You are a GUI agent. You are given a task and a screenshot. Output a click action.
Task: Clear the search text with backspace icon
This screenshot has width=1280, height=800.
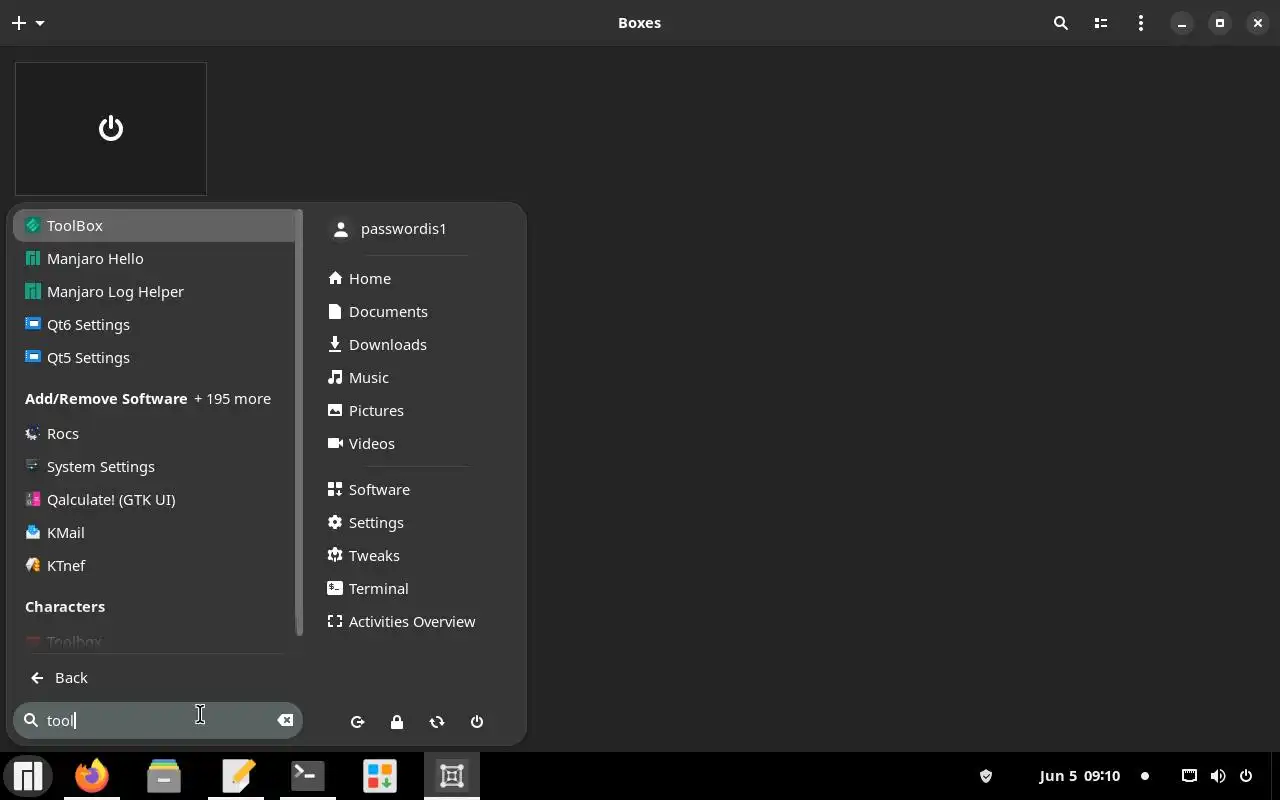click(x=285, y=720)
